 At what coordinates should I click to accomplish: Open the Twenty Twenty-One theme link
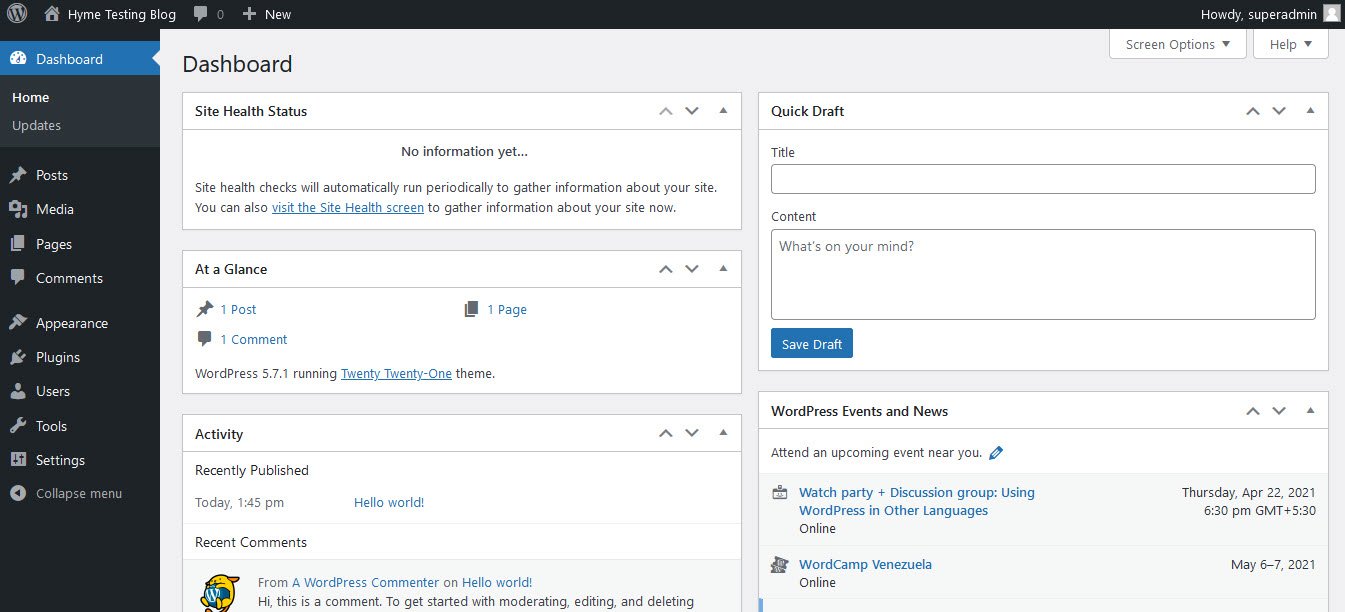pyautogui.click(x=396, y=373)
